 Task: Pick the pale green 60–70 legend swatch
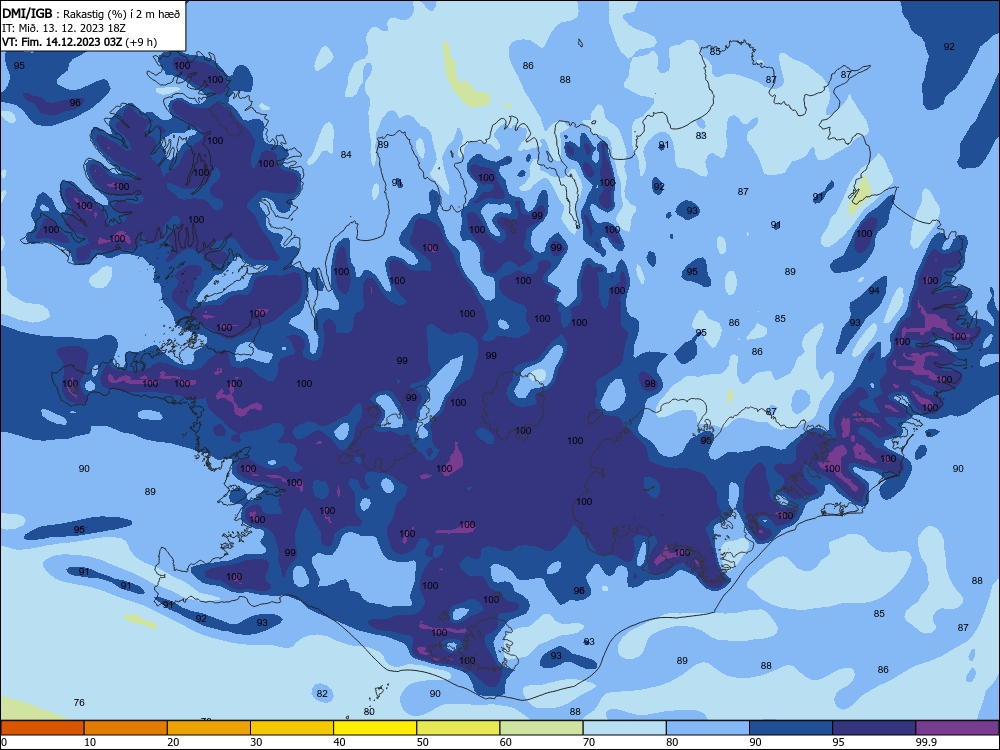[541, 728]
